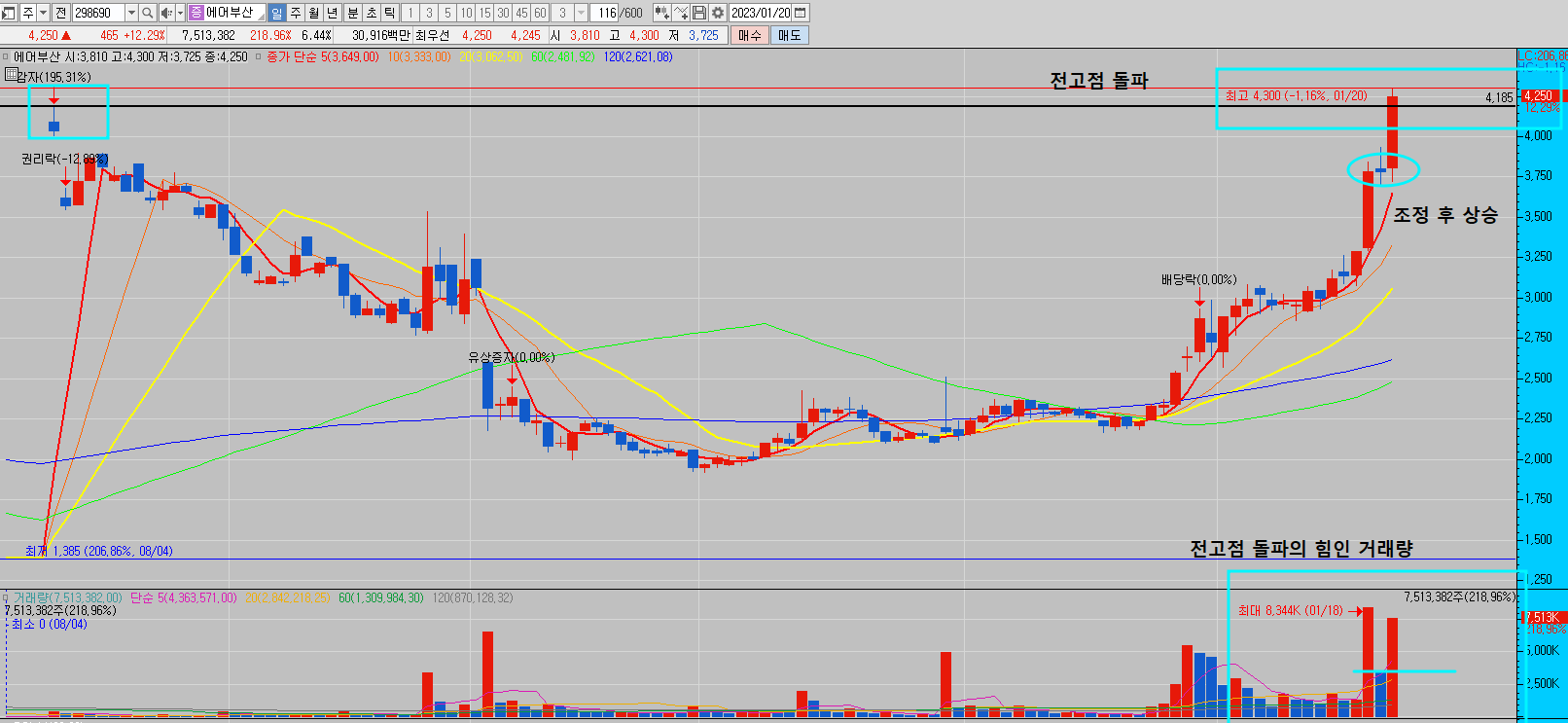Image resolution: width=1568 pixels, height=723 pixels.
Task: Click the 매도 sell button
Action: 789,35
